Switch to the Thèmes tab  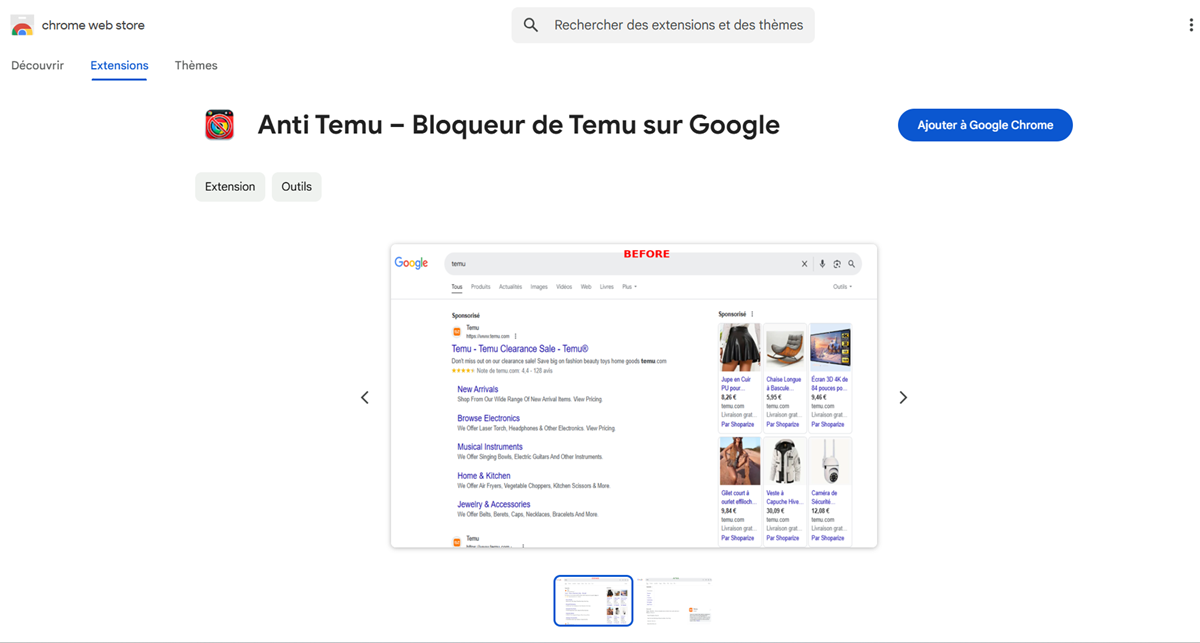point(196,65)
